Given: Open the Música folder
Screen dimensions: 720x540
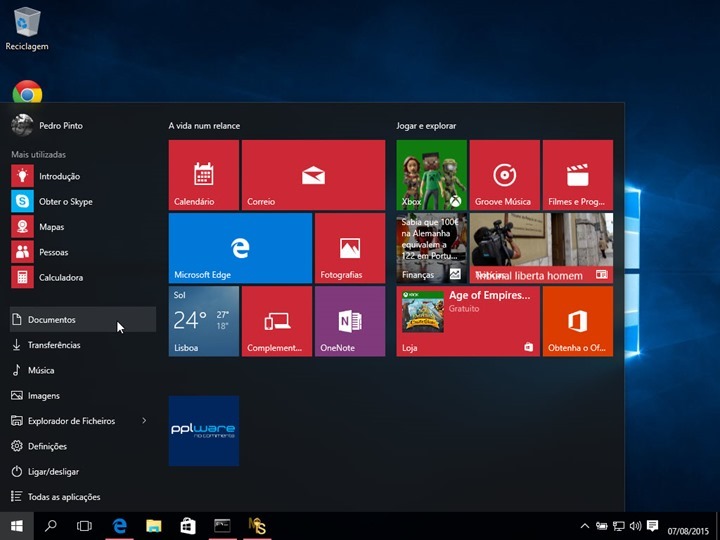Looking at the screenshot, I should point(83,370).
